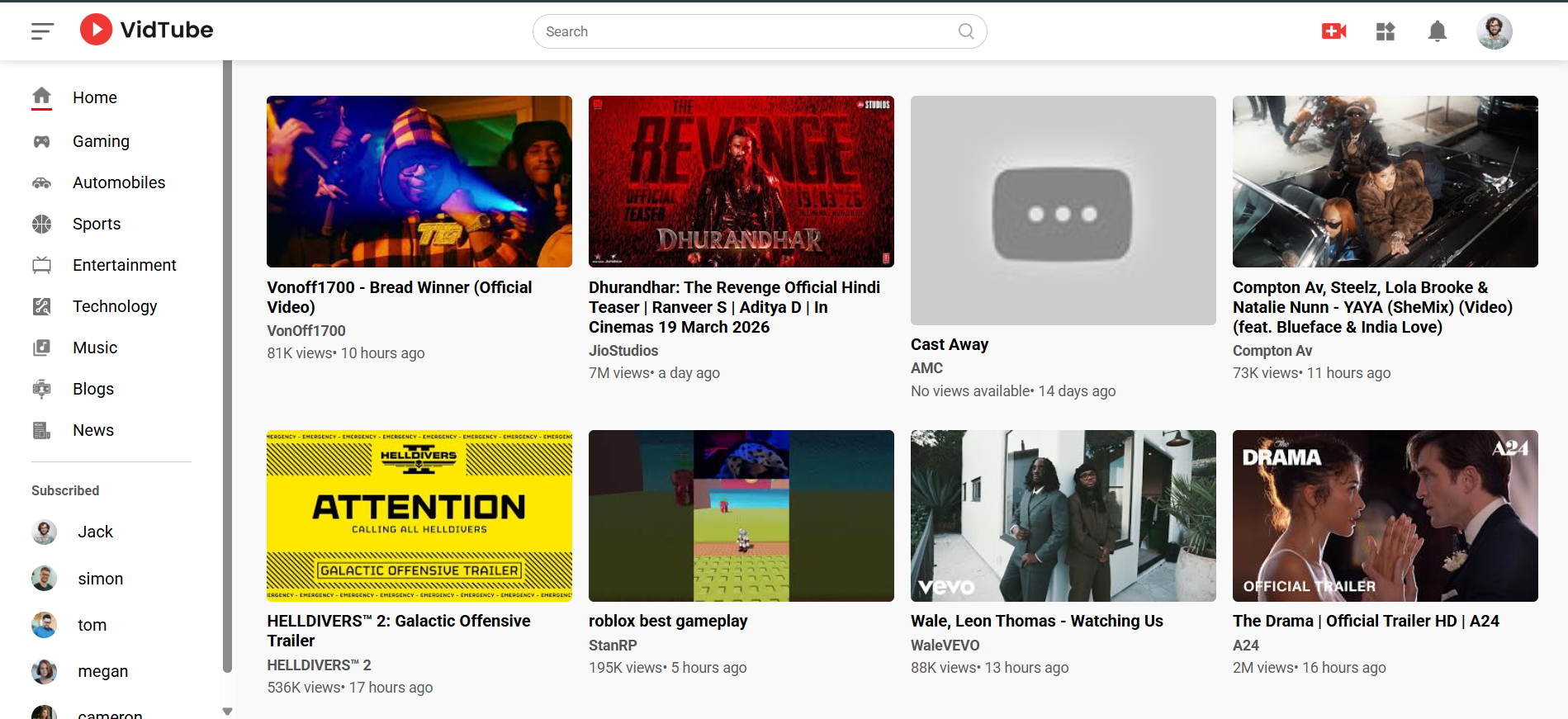Click the search magnifier icon
1568x719 pixels.
point(965,31)
